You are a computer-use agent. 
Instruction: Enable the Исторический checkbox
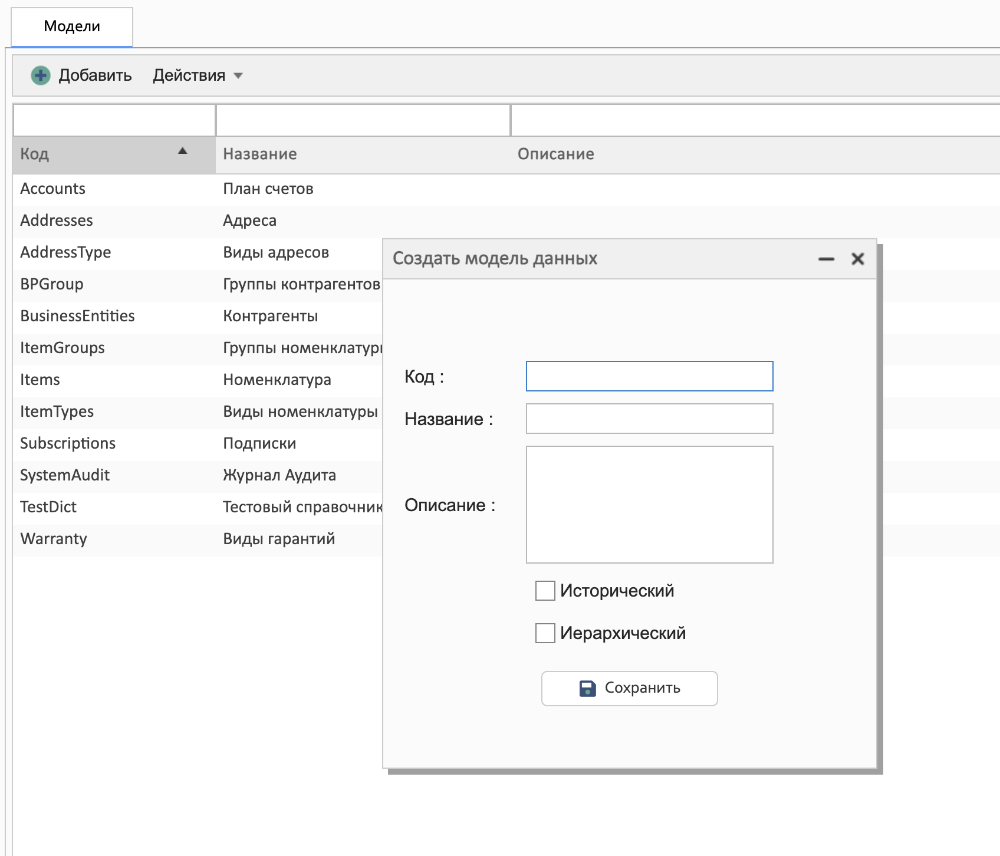coord(545,591)
